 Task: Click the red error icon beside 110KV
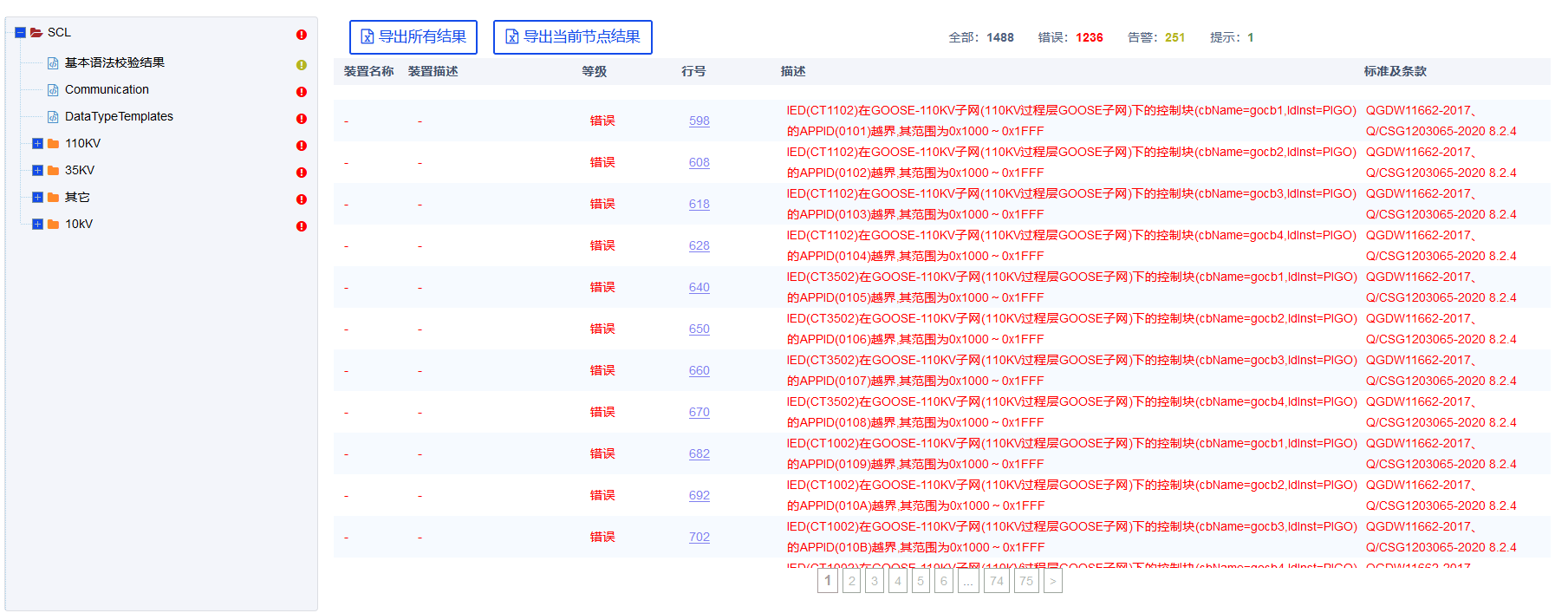(302, 146)
